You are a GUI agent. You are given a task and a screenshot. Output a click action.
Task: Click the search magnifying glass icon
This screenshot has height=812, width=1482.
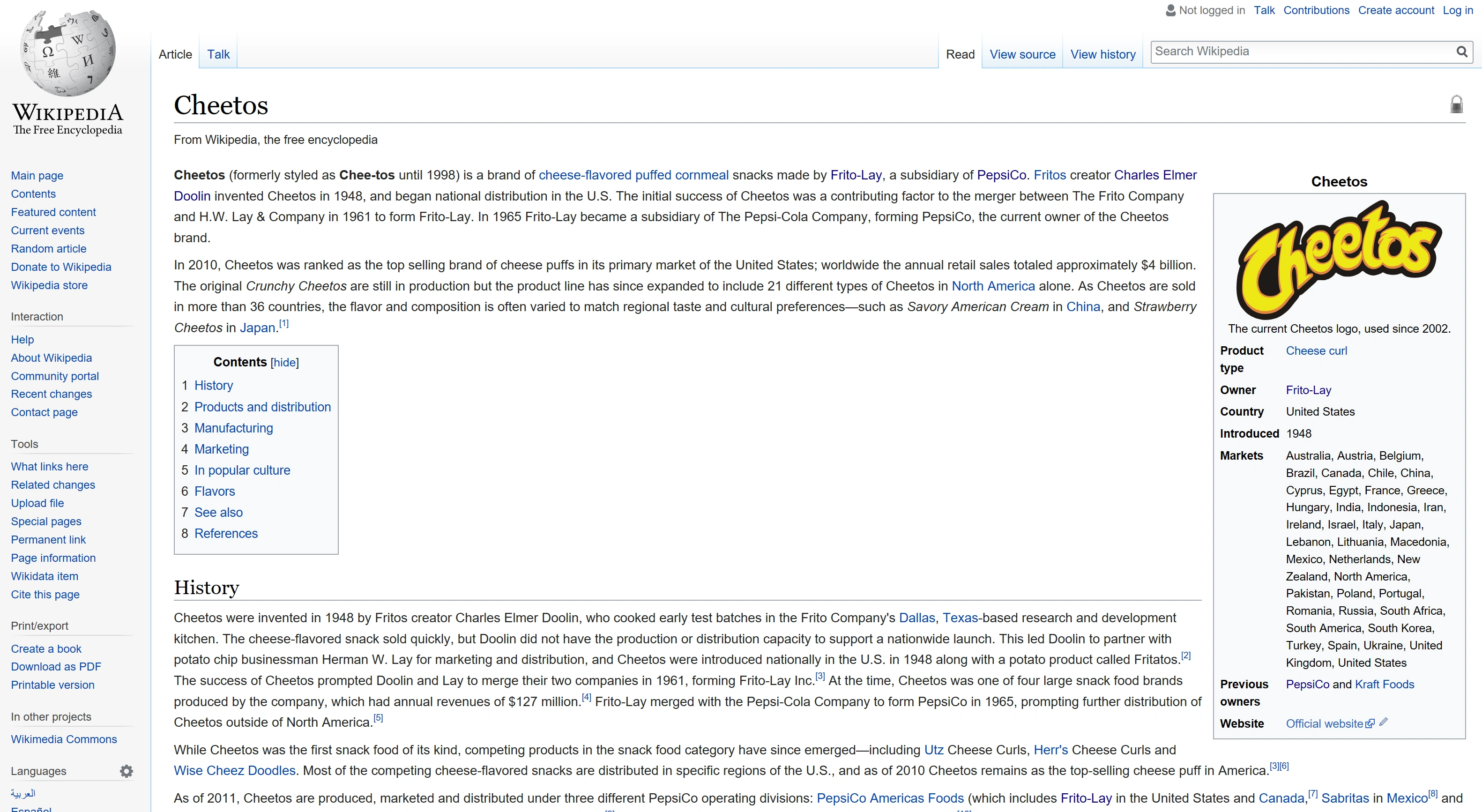click(1461, 52)
